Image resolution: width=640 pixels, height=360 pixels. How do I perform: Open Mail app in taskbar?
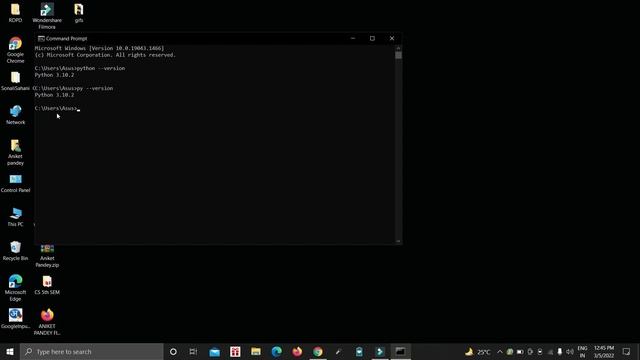pos(214,351)
